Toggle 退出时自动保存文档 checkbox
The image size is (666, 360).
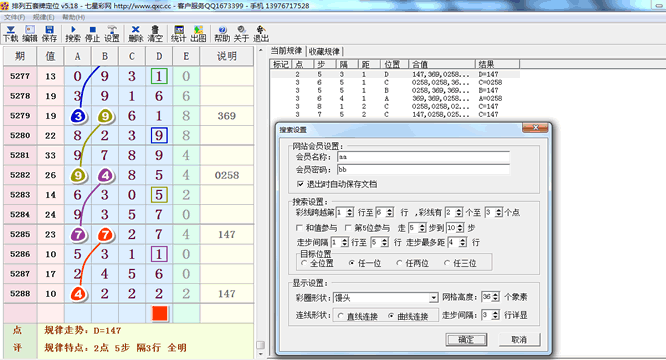(x=300, y=184)
